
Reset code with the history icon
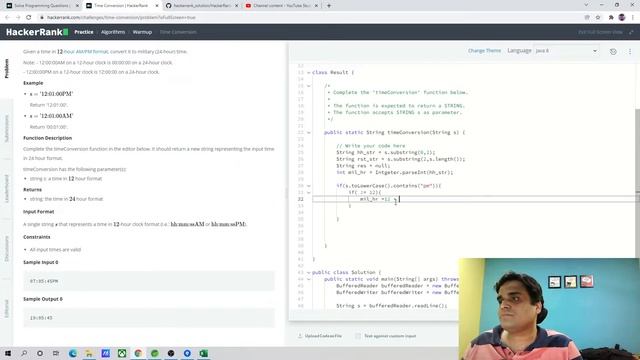[613, 51]
